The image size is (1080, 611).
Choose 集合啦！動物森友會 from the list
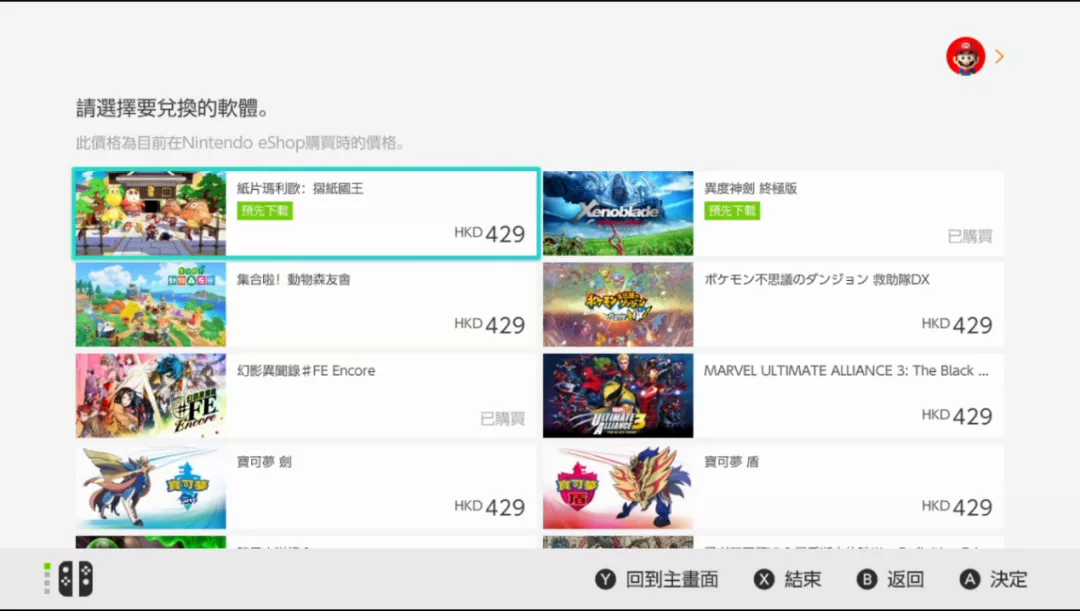coord(306,304)
